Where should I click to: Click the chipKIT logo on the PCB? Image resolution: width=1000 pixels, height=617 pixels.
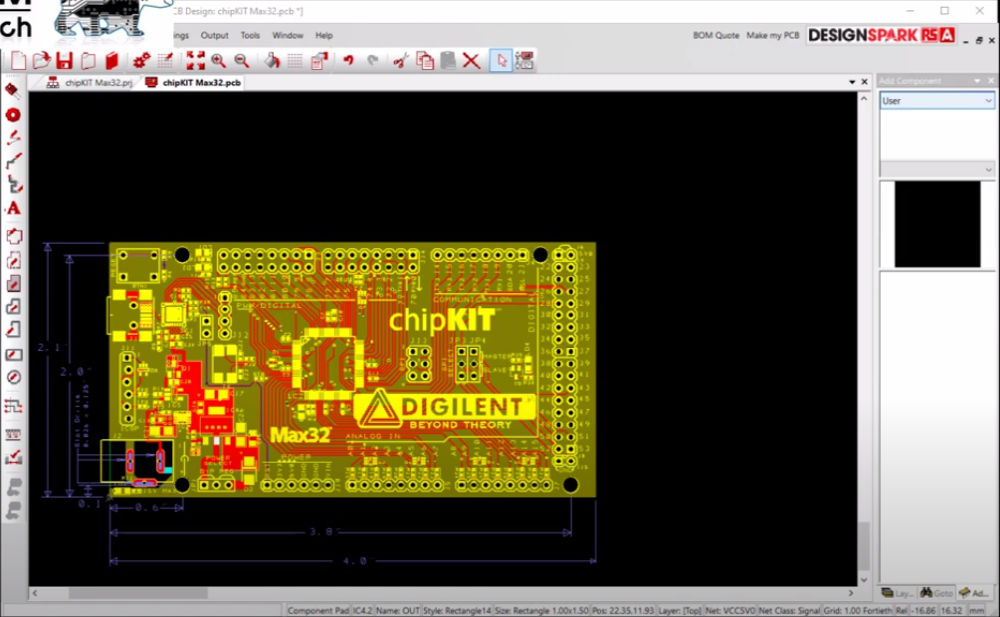coord(442,320)
